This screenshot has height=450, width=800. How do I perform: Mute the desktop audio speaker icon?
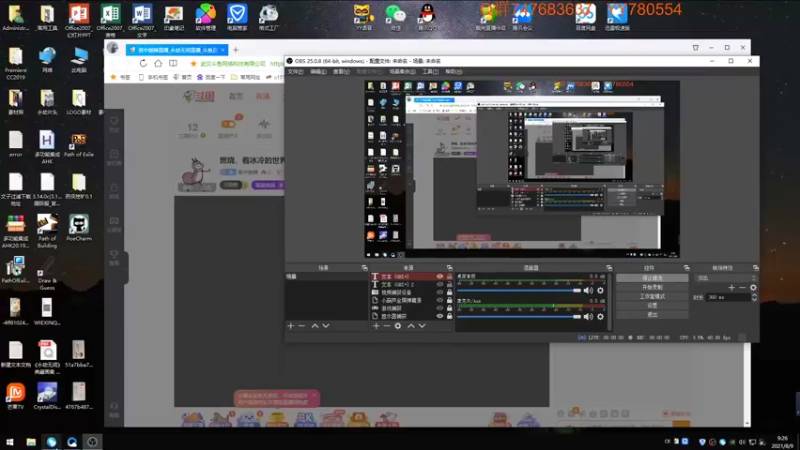click(588, 290)
